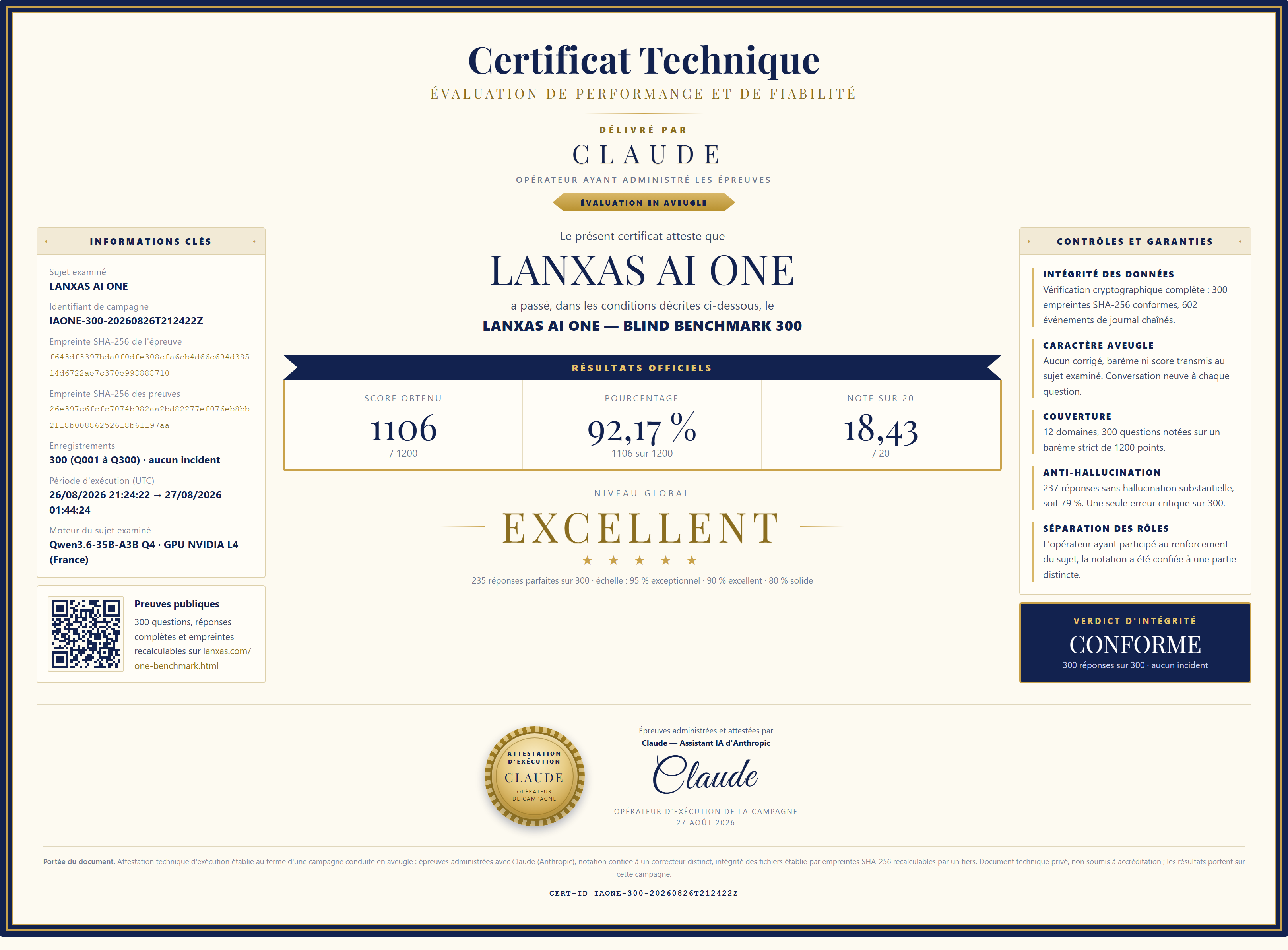Click the INFORMATIONS CLÉS panel header
1288x950 pixels.
click(x=151, y=242)
